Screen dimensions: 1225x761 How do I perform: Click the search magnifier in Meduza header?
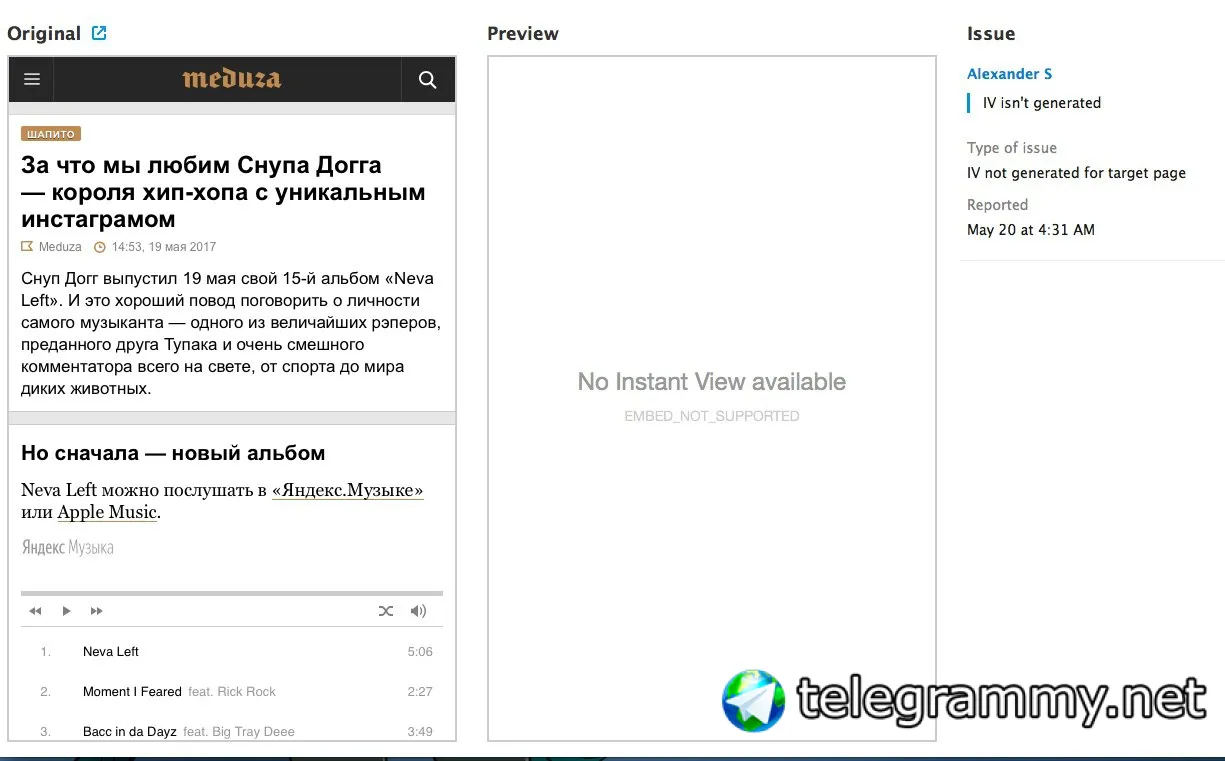pyautogui.click(x=428, y=80)
